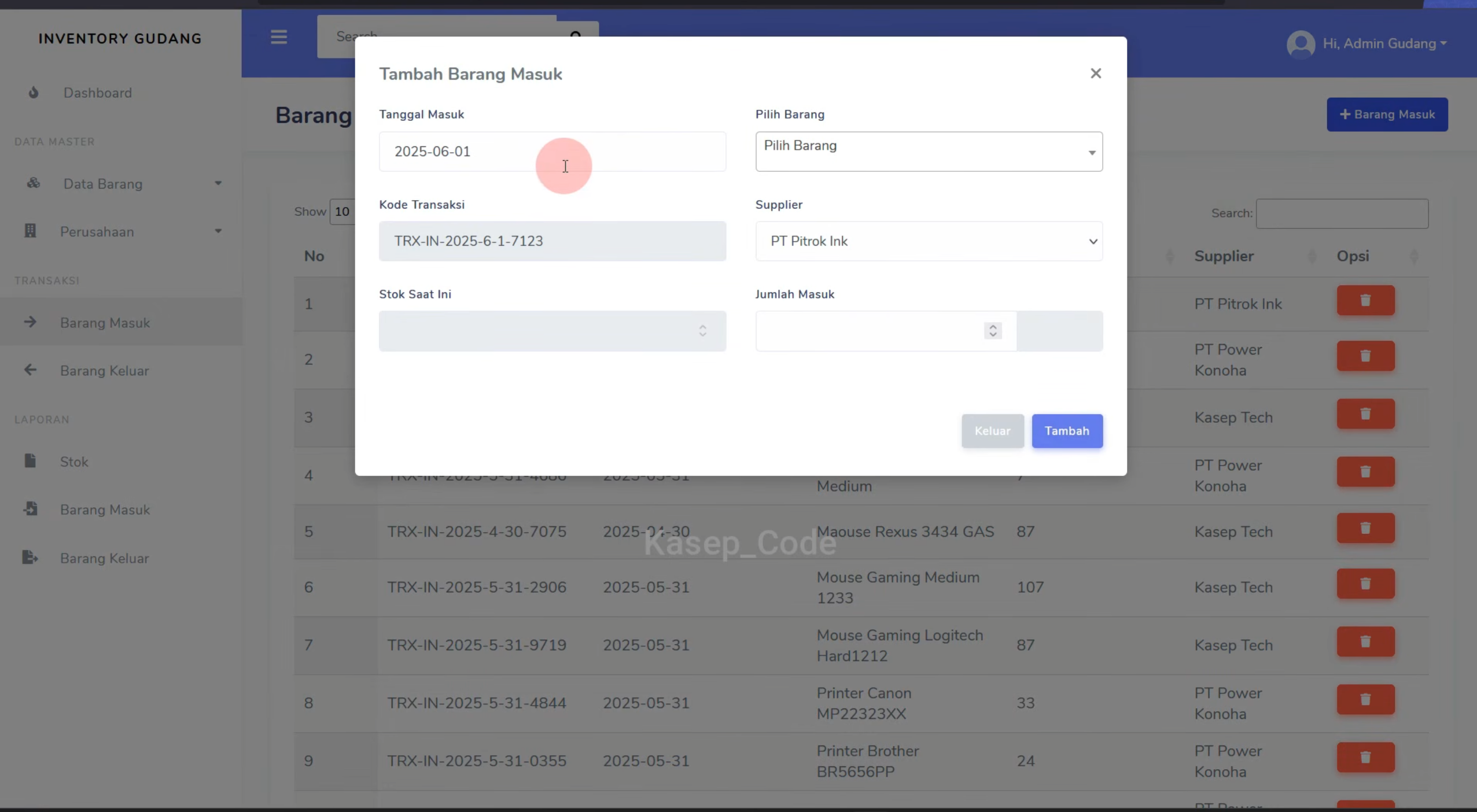
Task: Click the Tambah button
Action: coord(1067,431)
